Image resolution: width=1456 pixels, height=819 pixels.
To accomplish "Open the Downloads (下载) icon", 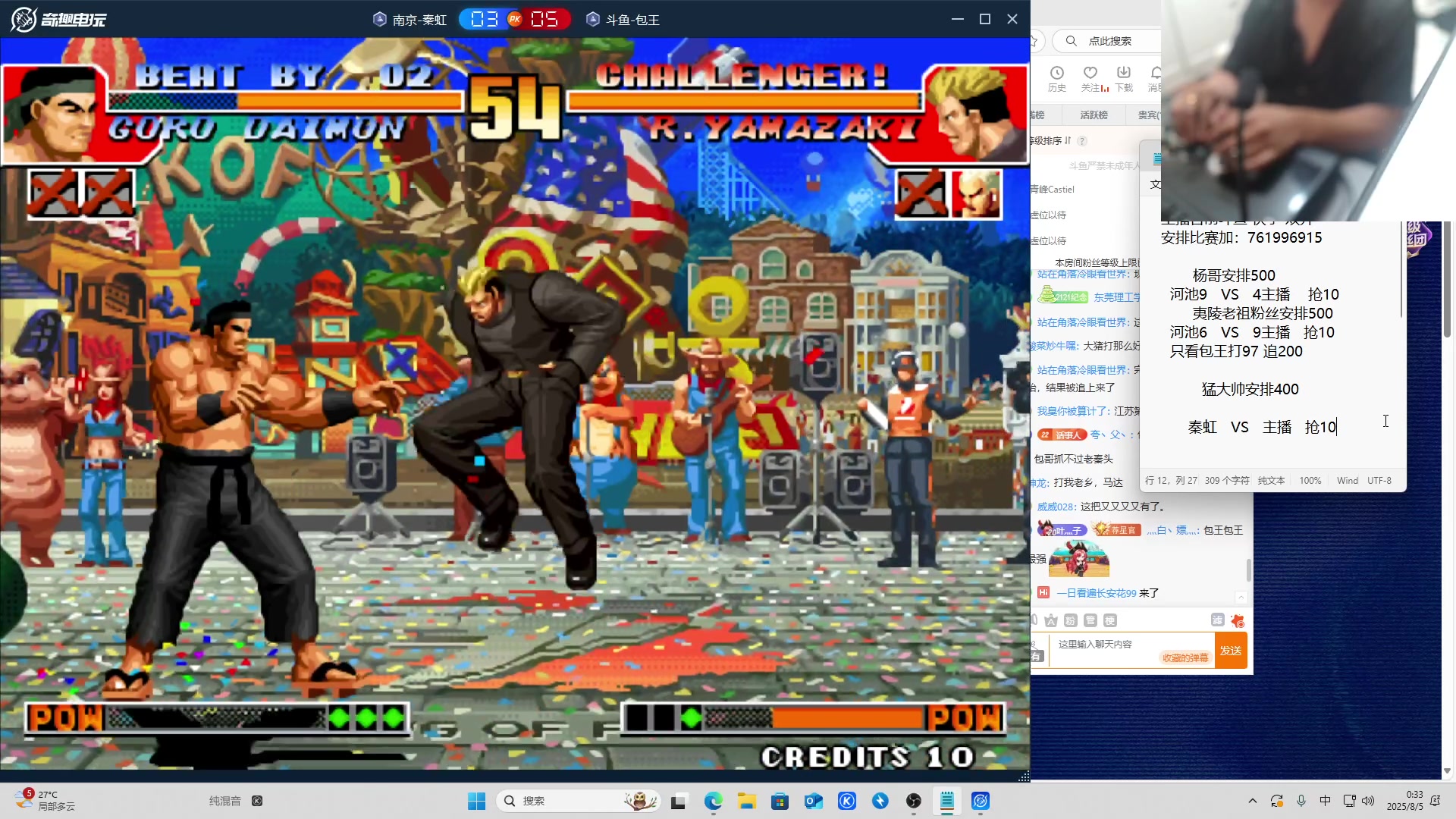I will click(1124, 78).
